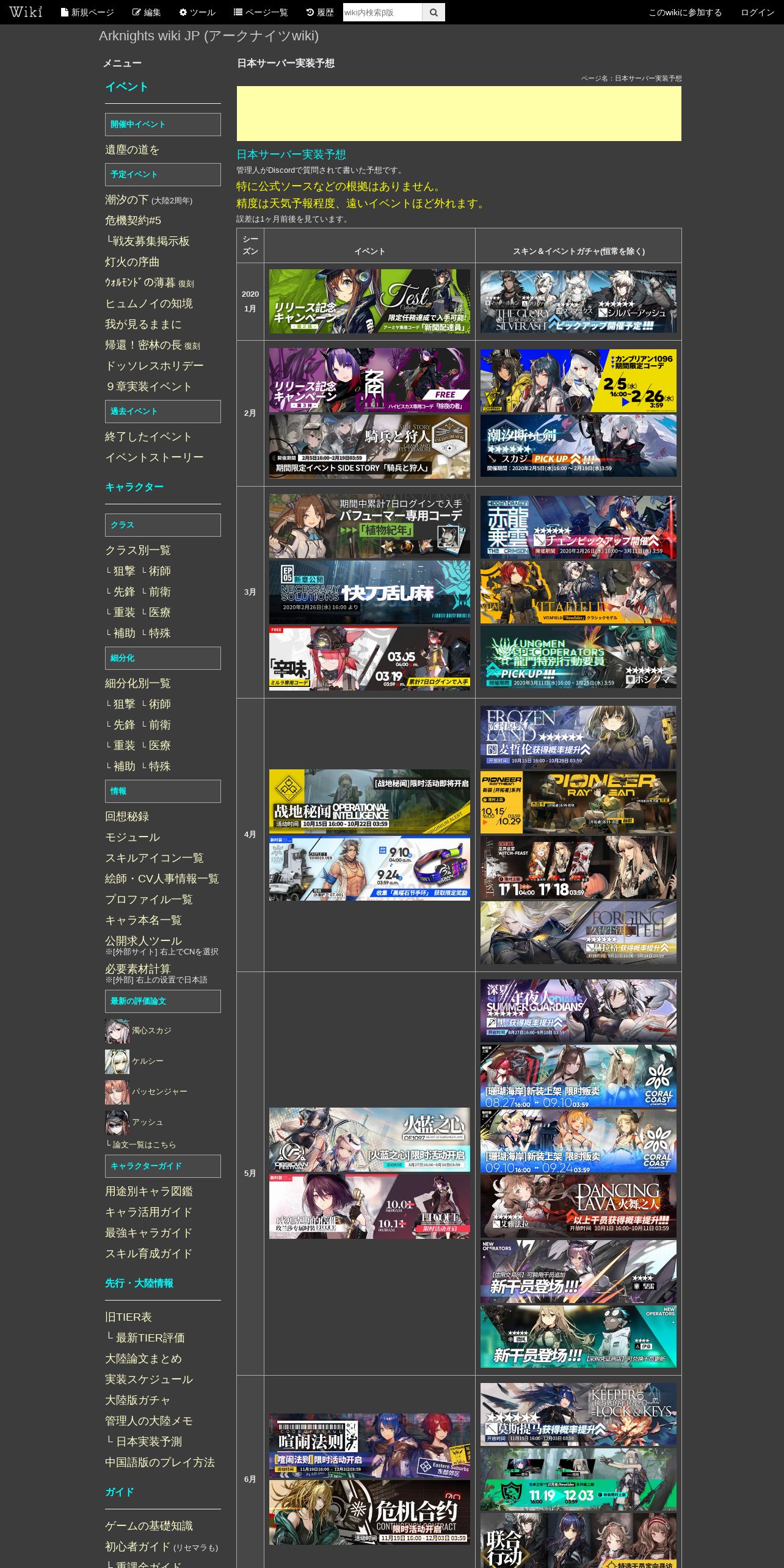
Task: Open 中国語版のプレイ方法 link
Action: click(x=160, y=1462)
